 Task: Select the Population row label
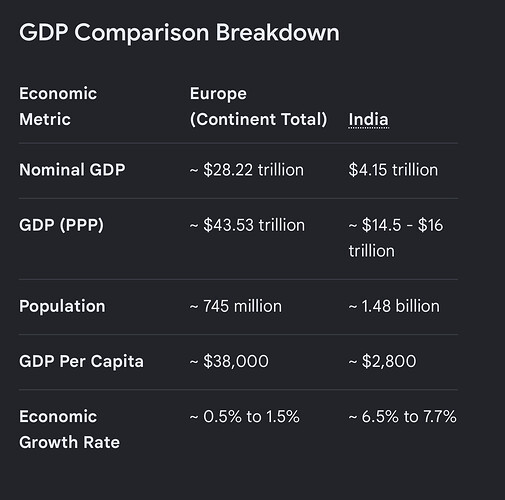coord(62,306)
